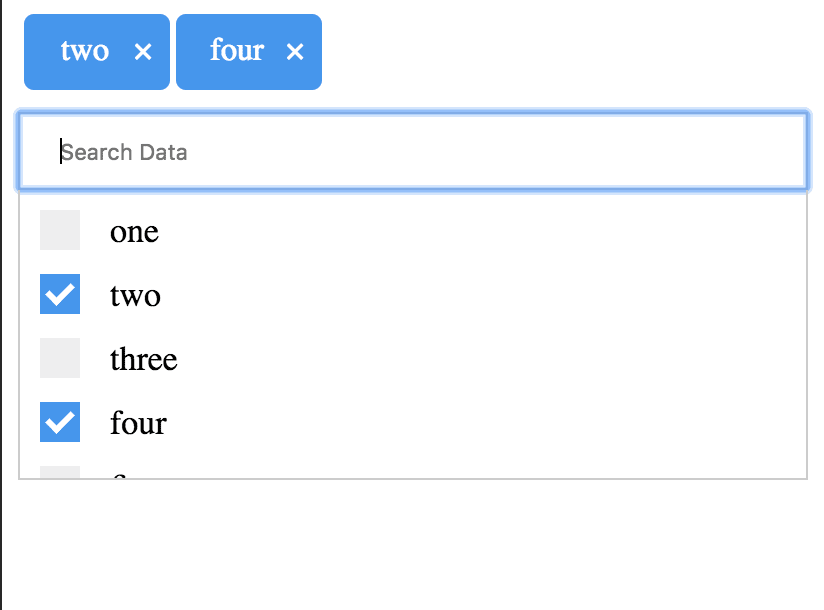Click the "four" selected tag label

point(237,50)
